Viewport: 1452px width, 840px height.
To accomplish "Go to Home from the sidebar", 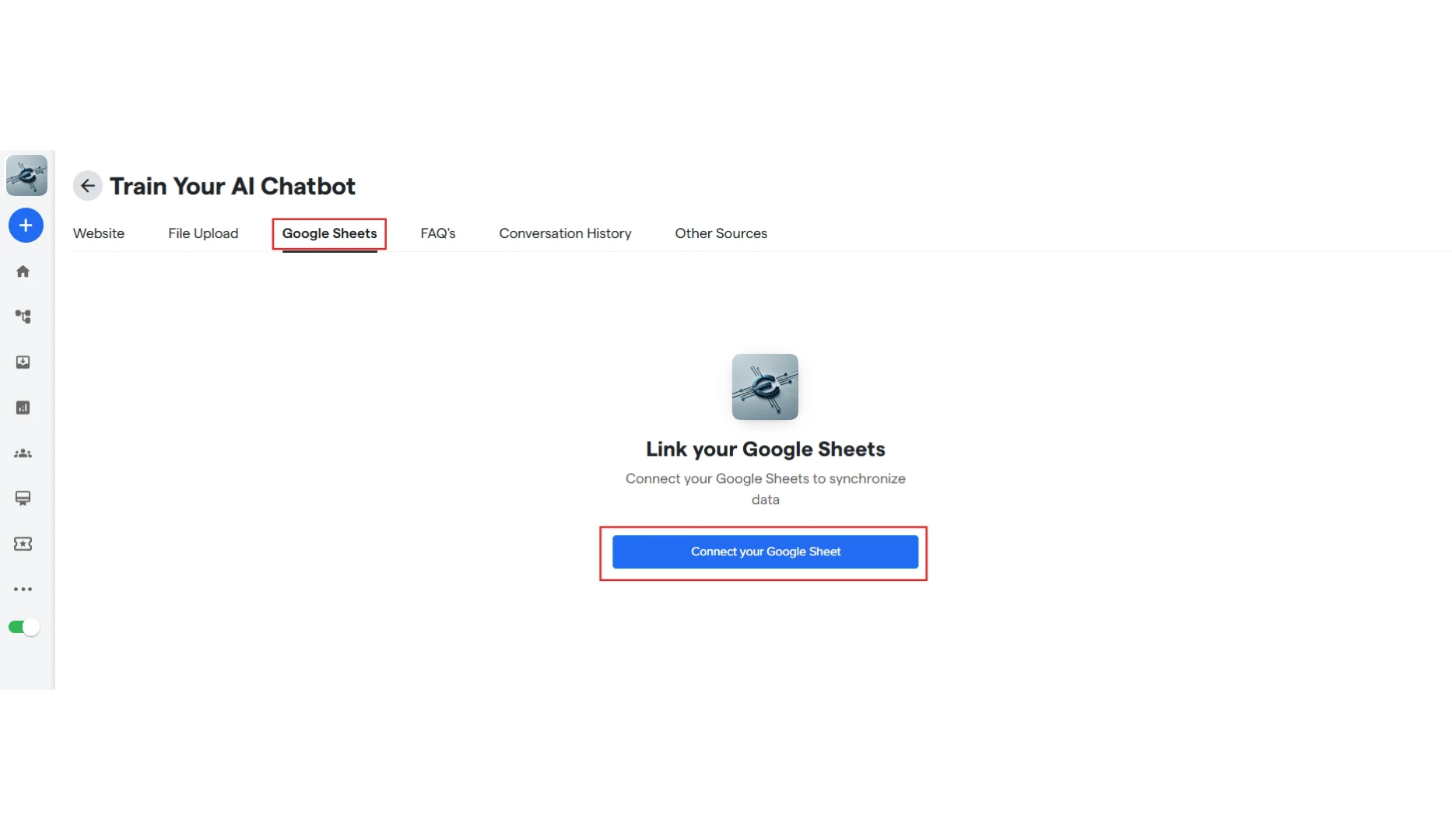I will coord(23,271).
